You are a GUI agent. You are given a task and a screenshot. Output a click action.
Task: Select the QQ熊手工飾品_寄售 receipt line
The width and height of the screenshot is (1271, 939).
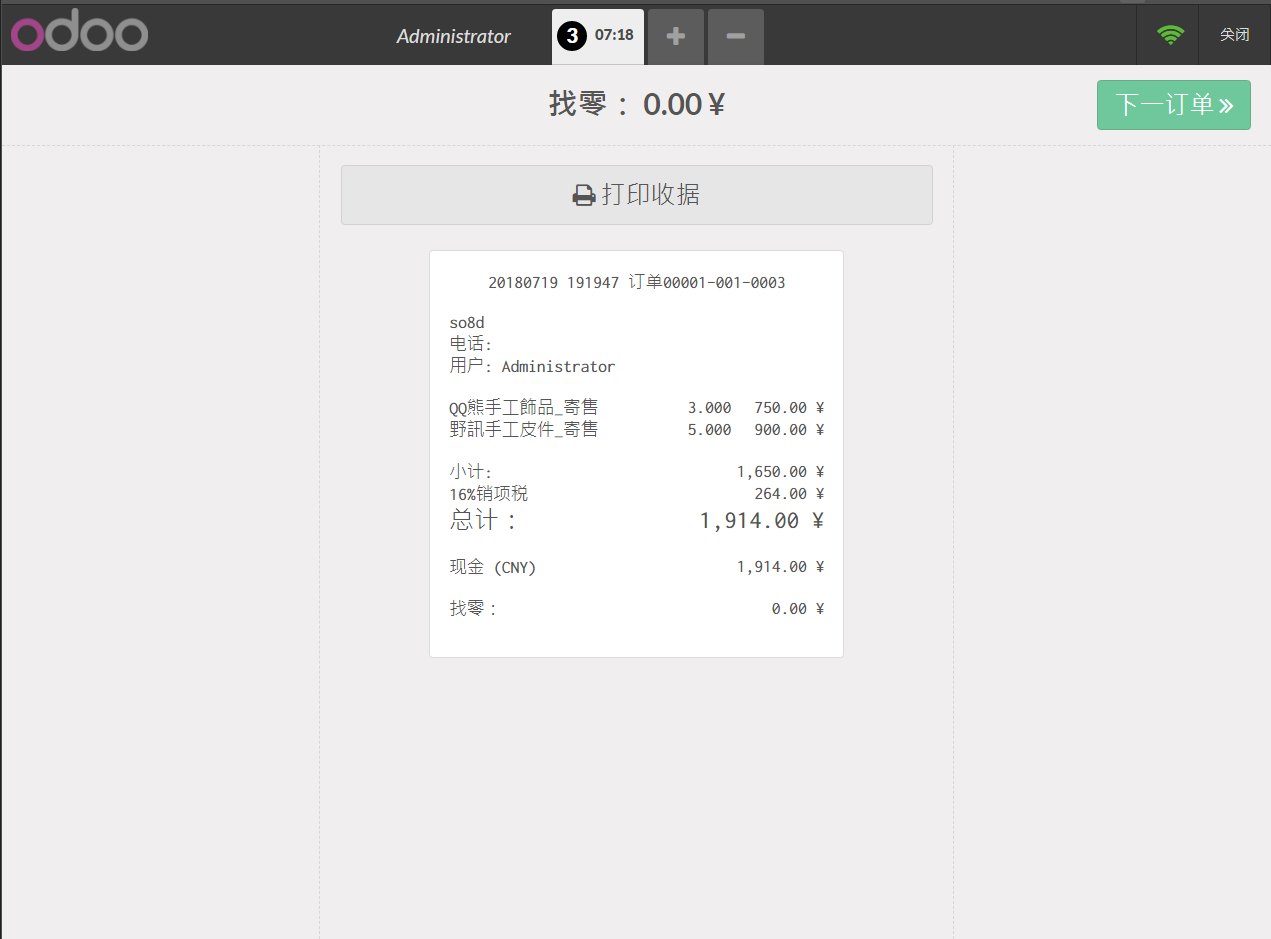(637, 408)
